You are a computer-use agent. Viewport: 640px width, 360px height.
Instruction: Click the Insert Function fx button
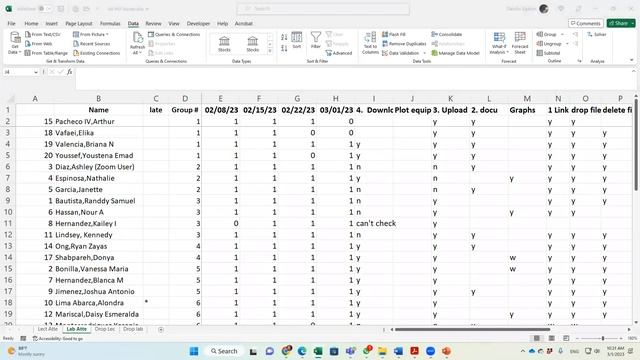[x=70, y=72]
